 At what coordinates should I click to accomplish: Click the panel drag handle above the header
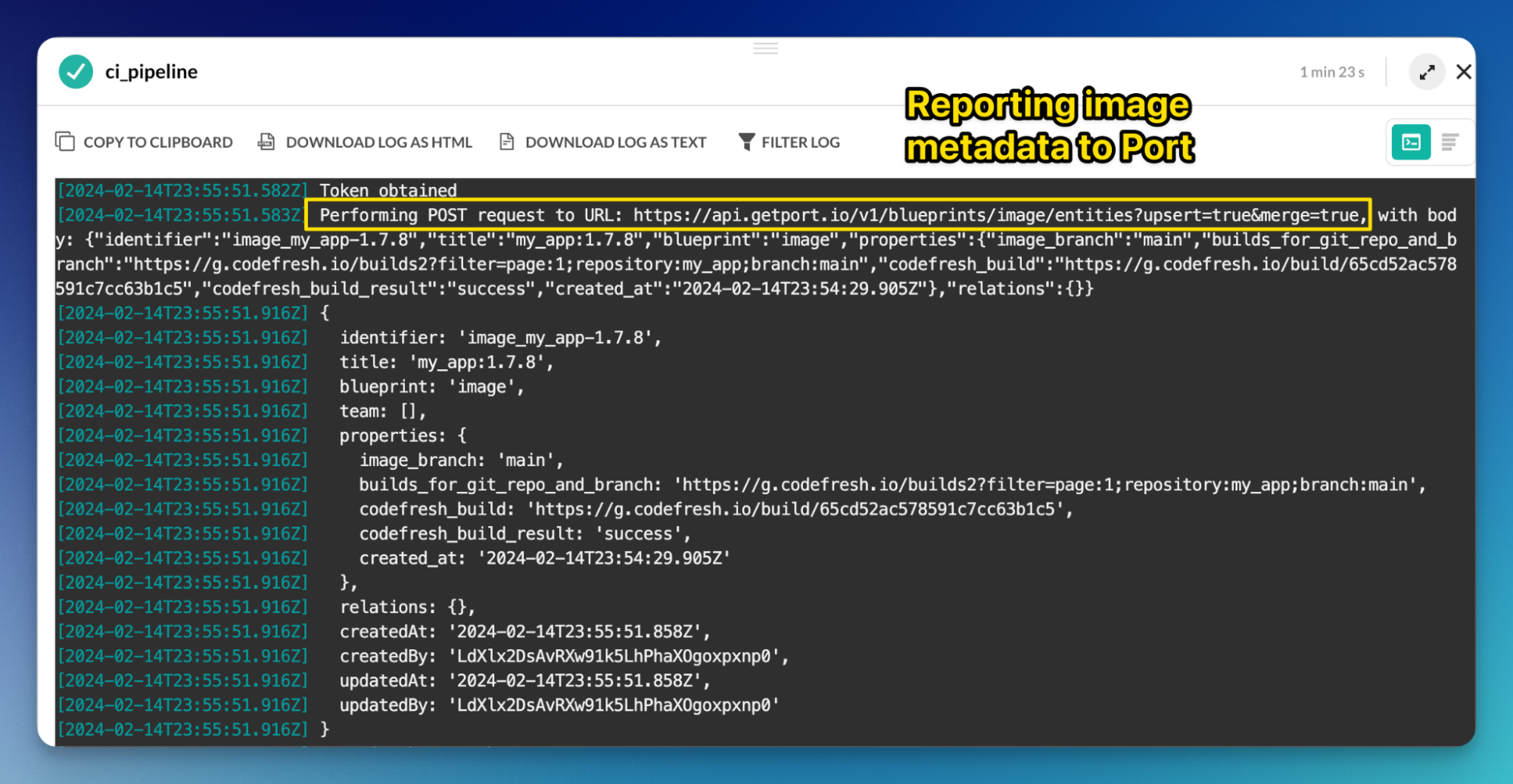pos(765,47)
